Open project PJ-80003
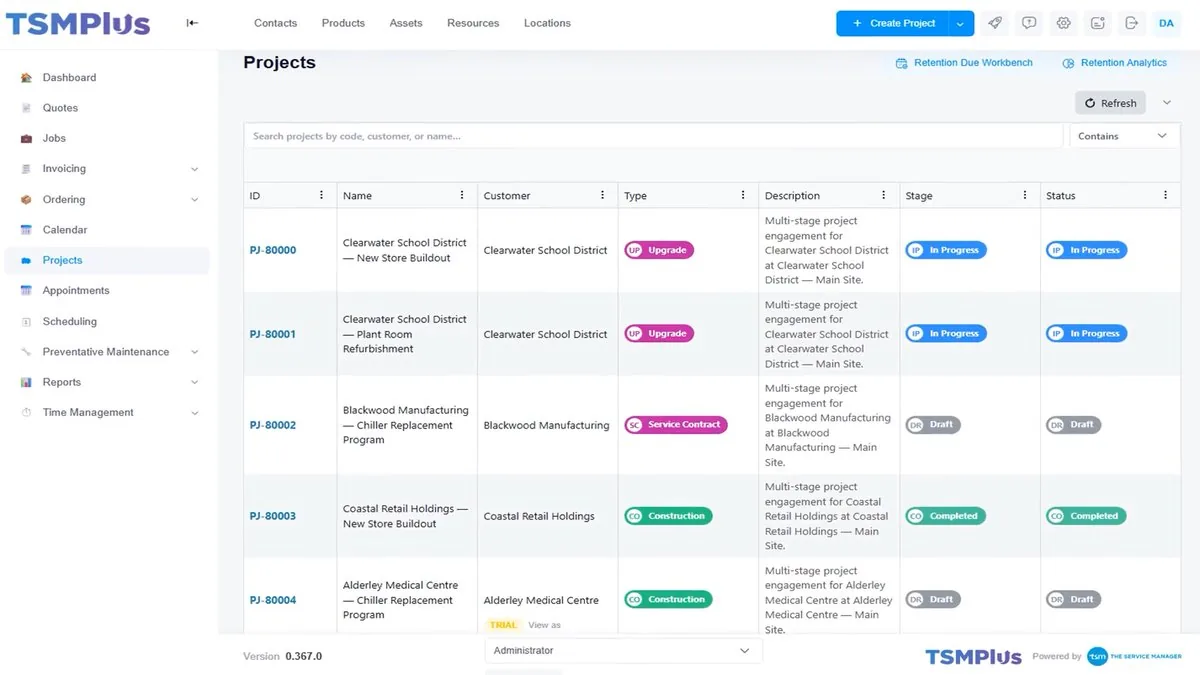 coord(273,516)
